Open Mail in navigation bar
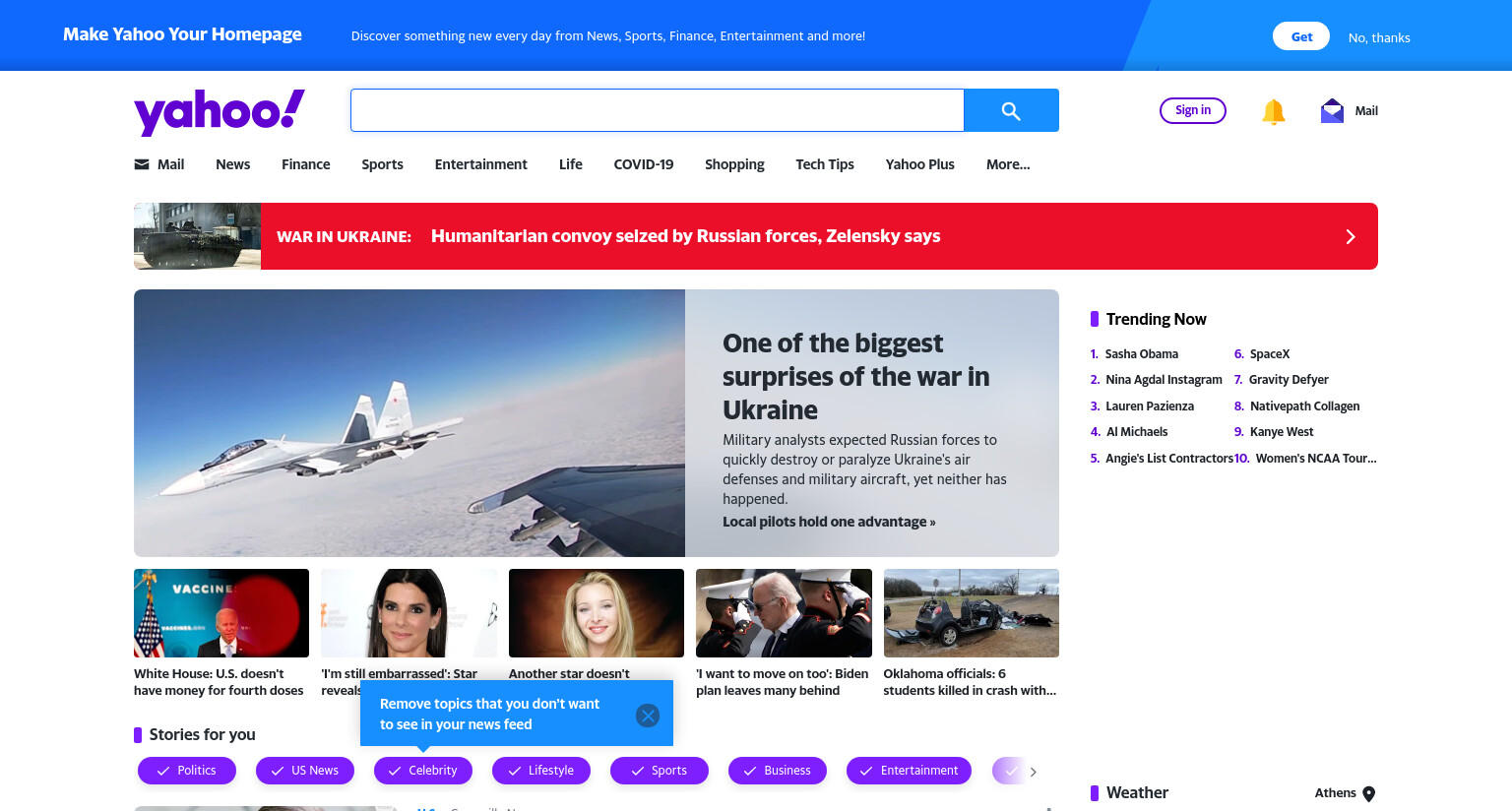This screenshot has height=811, width=1512. click(159, 164)
